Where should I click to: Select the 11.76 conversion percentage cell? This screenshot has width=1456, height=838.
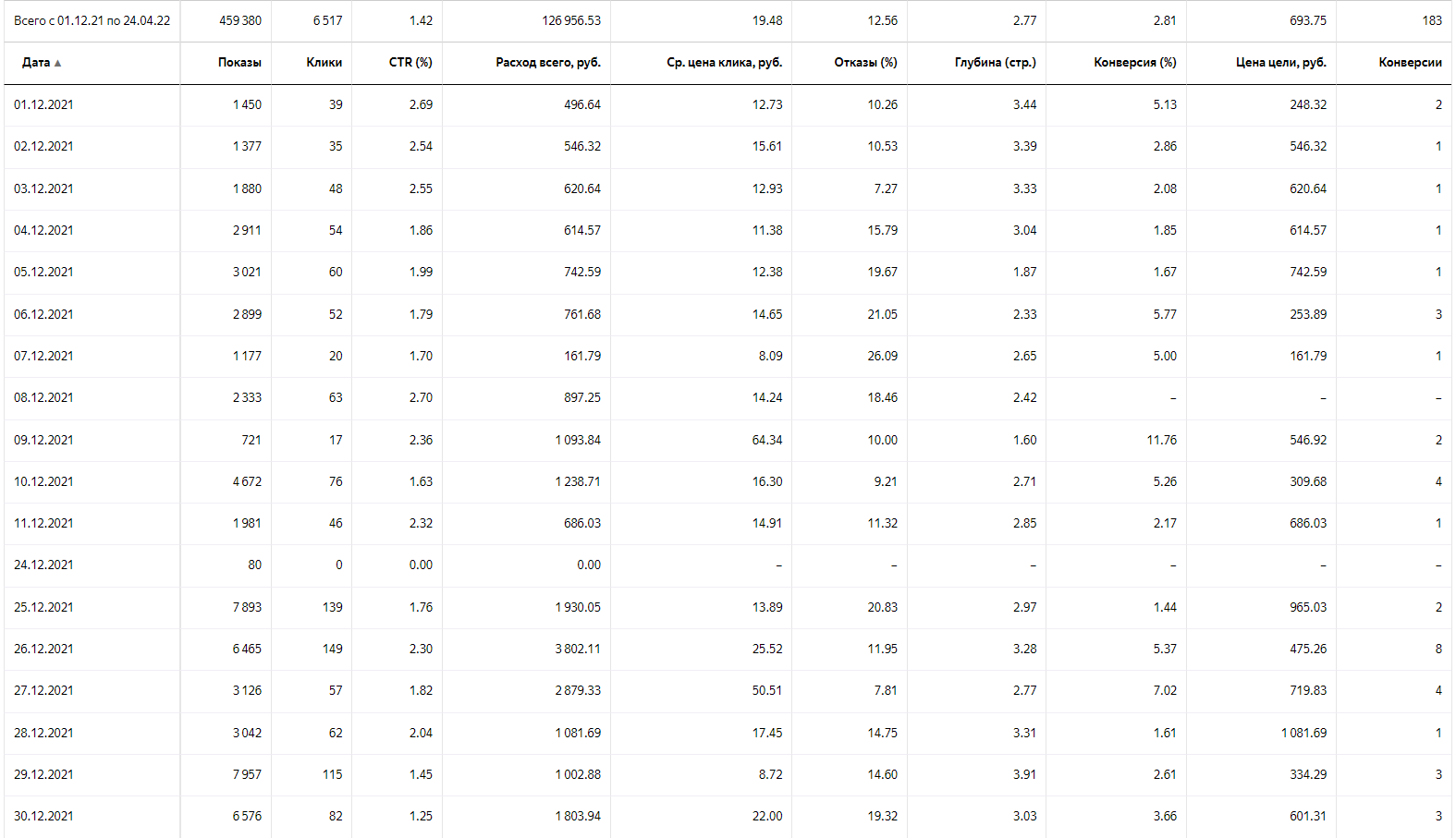1161,441
